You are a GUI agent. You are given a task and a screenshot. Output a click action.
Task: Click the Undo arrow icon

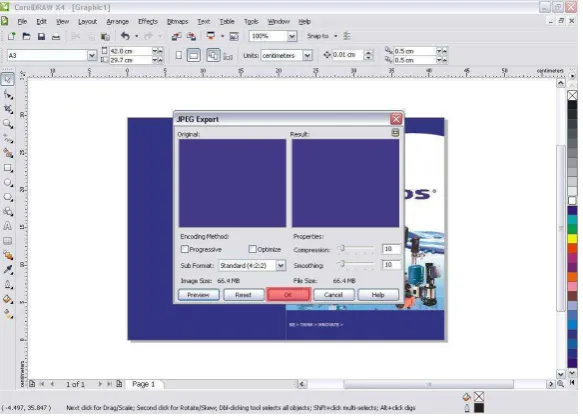(x=125, y=36)
